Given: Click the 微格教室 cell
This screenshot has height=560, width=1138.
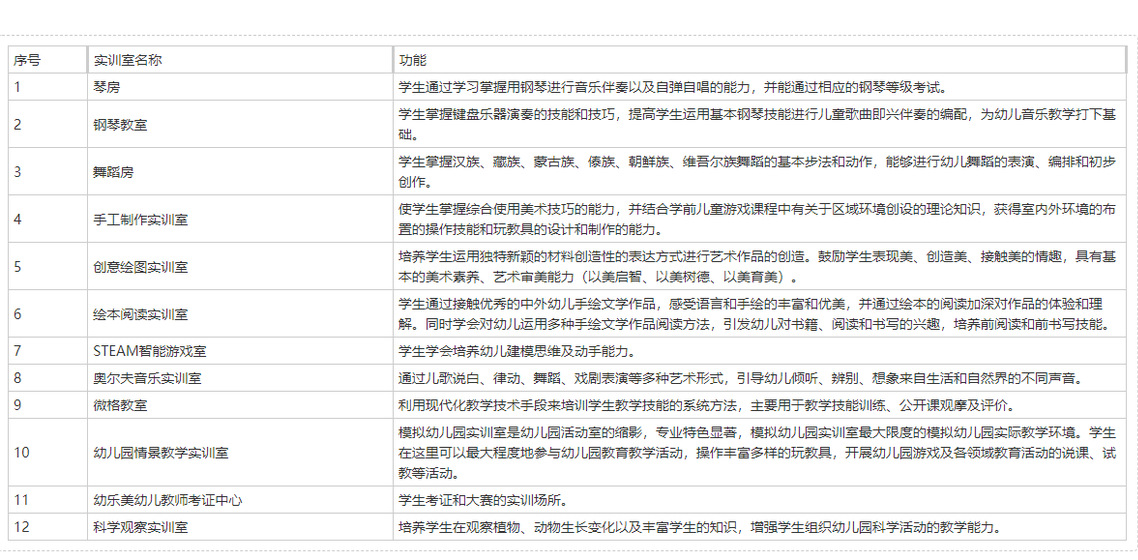Looking at the screenshot, I should 120,405.
